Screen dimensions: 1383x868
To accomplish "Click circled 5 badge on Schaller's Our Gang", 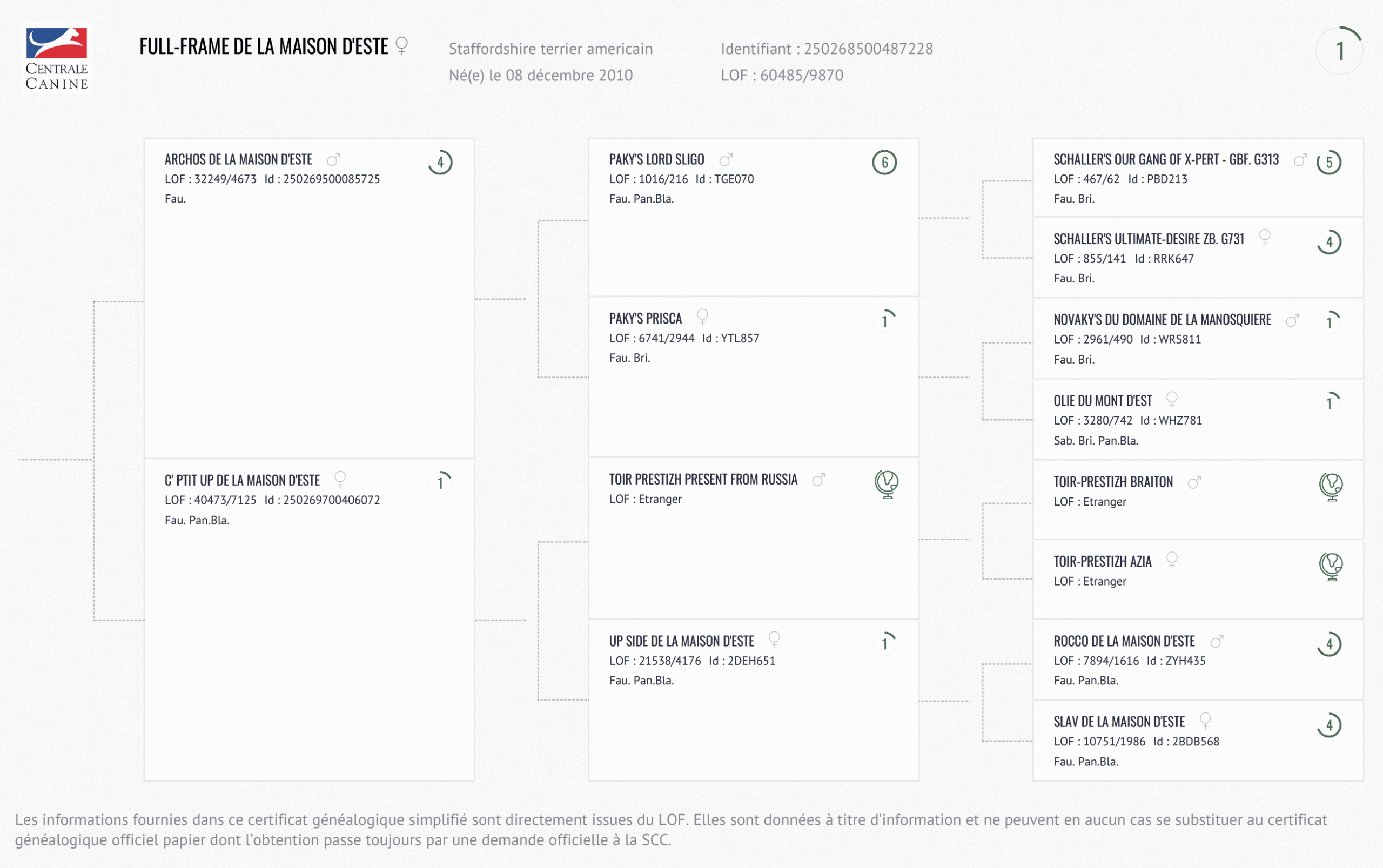I will click(x=1328, y=163).
